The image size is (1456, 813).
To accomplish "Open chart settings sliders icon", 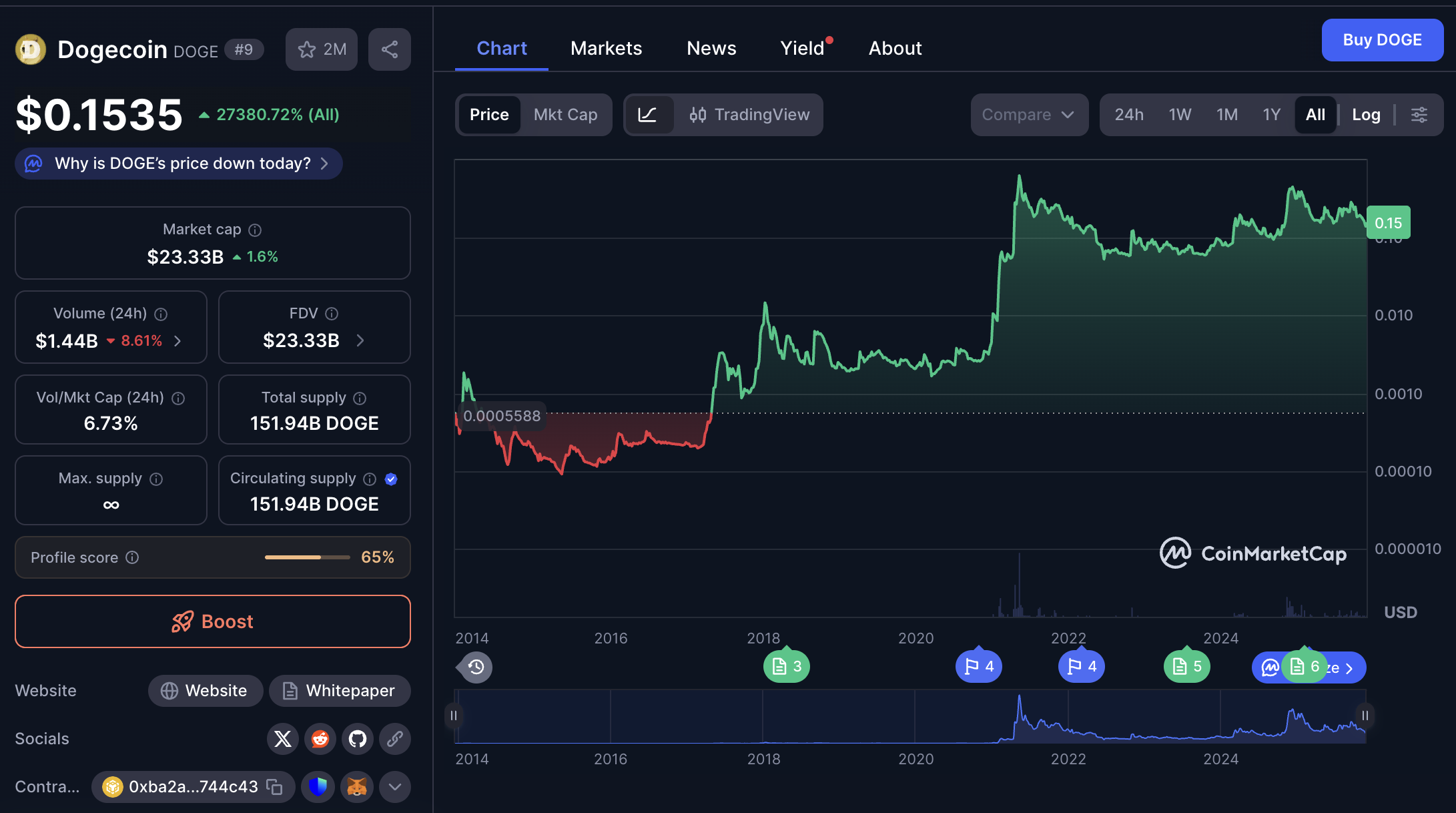I will click(1419, 115).
